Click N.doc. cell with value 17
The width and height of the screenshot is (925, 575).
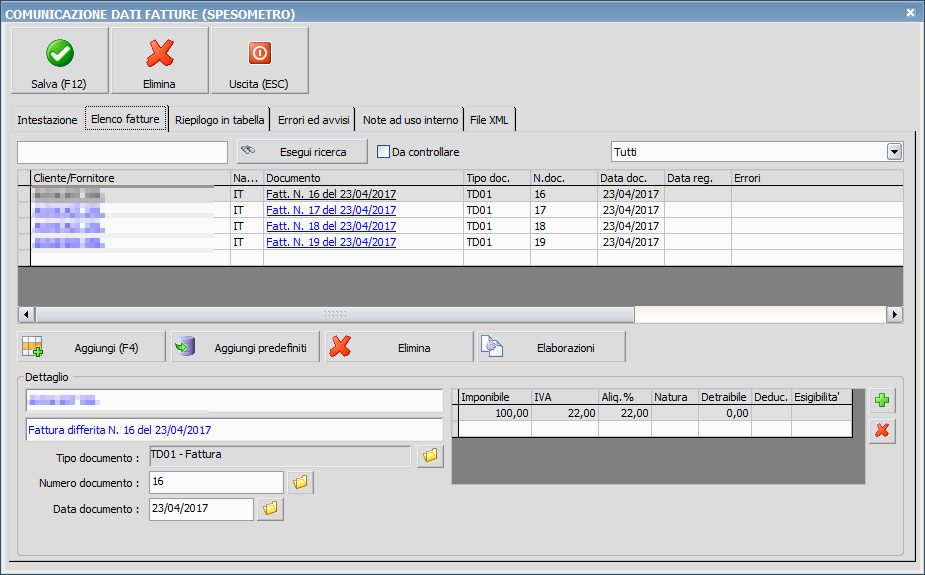pyautogui.click(x=564, y=210)
